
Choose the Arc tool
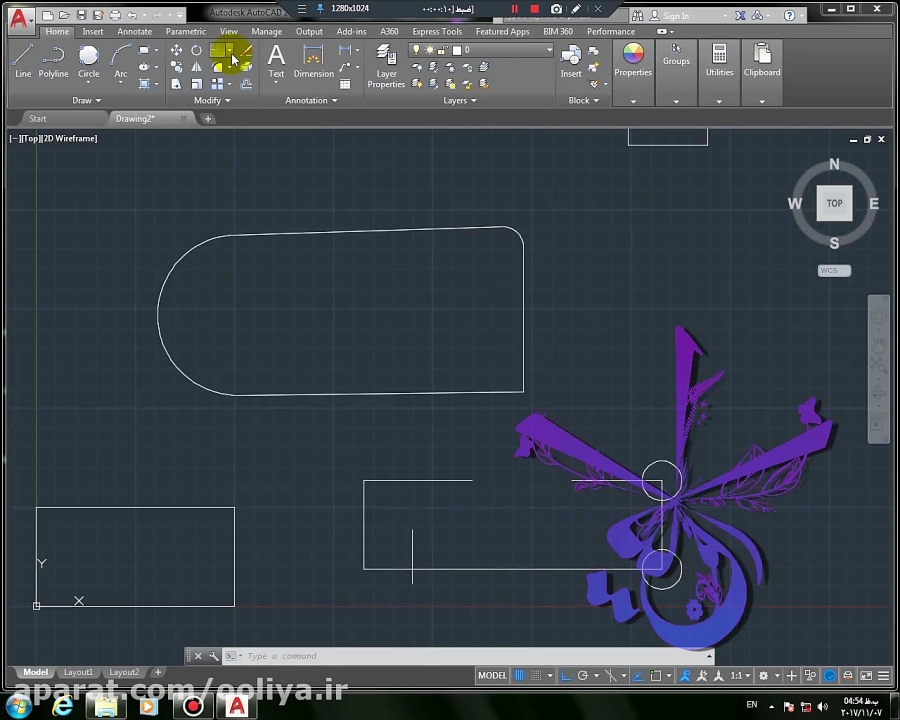pyautogui.click(x=121, y=60)
